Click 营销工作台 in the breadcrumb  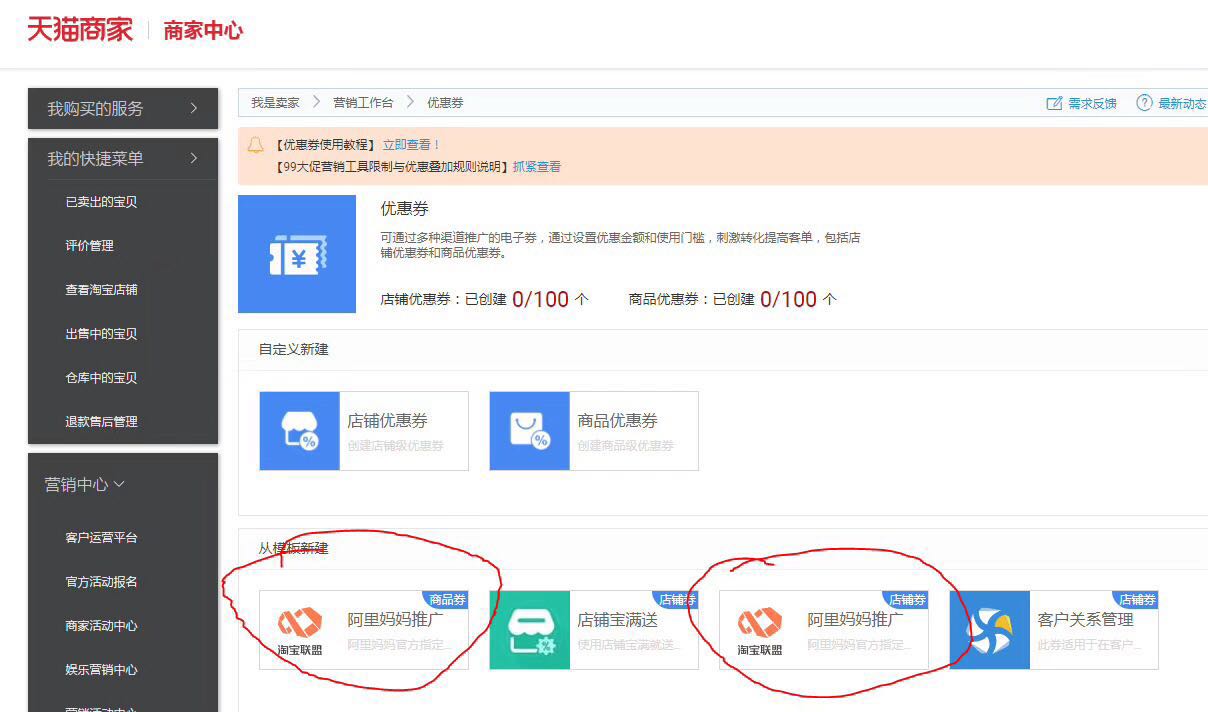coord(363,103)
